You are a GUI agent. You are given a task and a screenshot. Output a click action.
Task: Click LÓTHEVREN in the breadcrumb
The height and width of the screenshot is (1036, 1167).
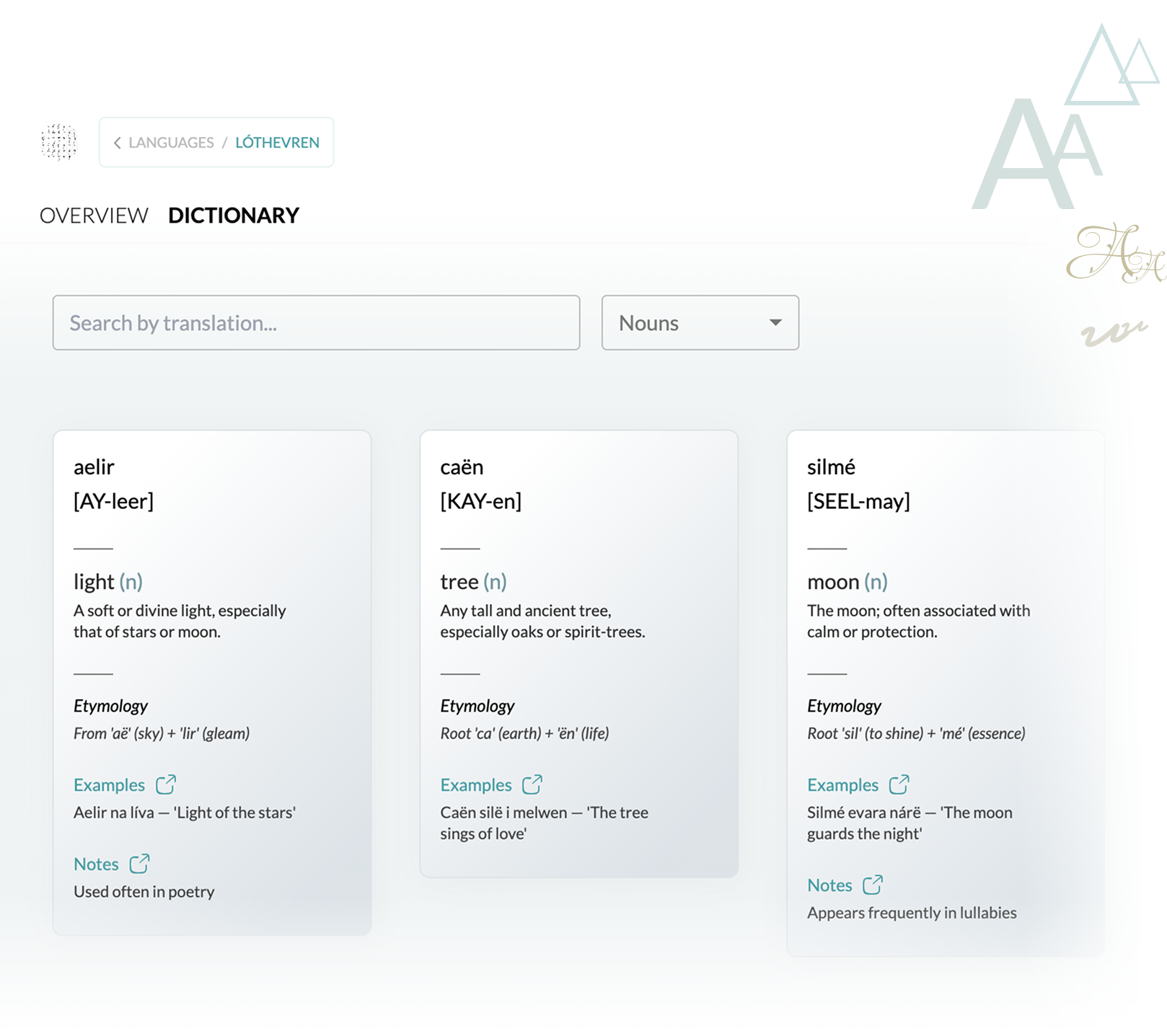(x=277, y=142)
